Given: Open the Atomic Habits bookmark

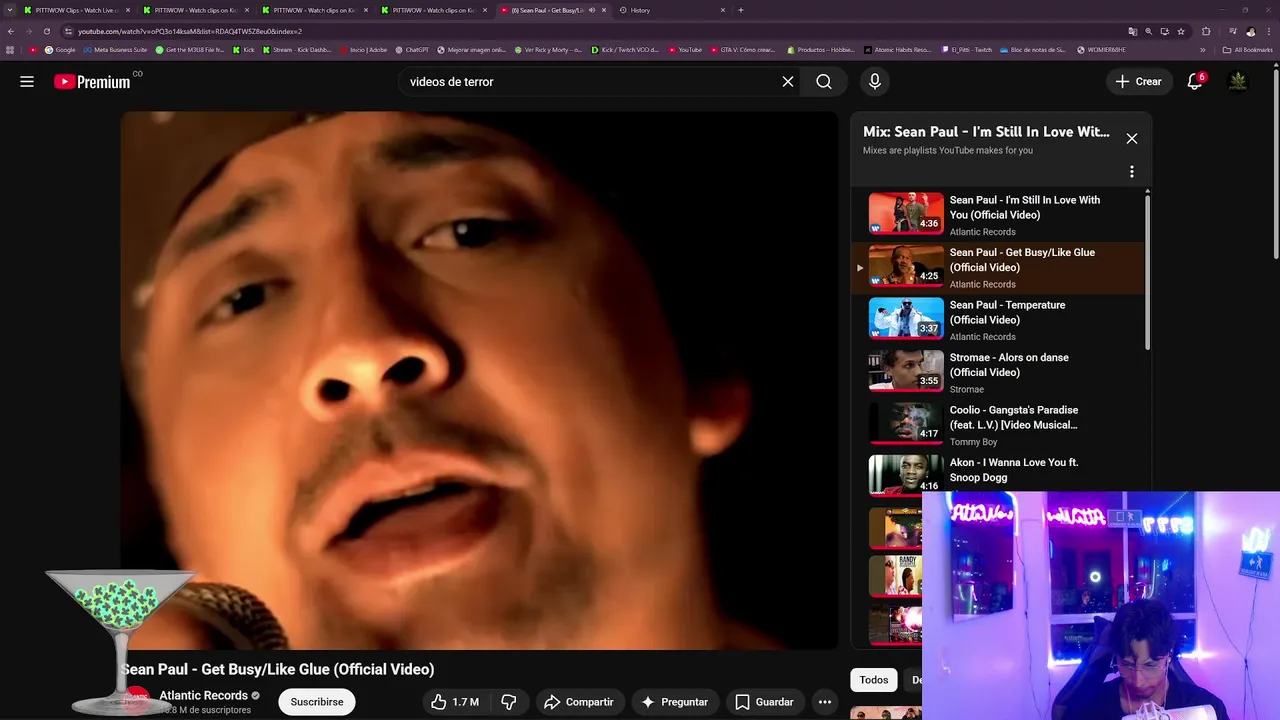Looking at the screenshot, I should [x=897, y=49].
